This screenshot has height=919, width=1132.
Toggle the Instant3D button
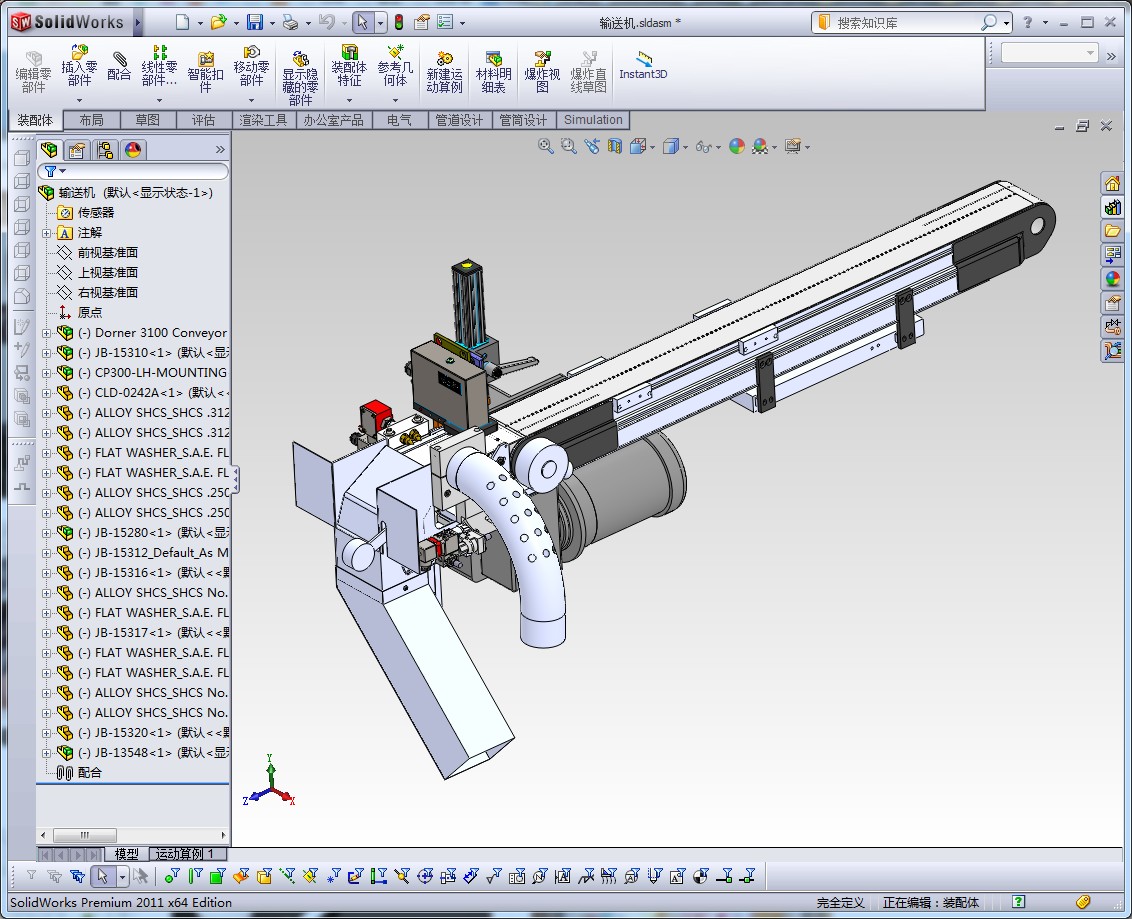[643, 65]
